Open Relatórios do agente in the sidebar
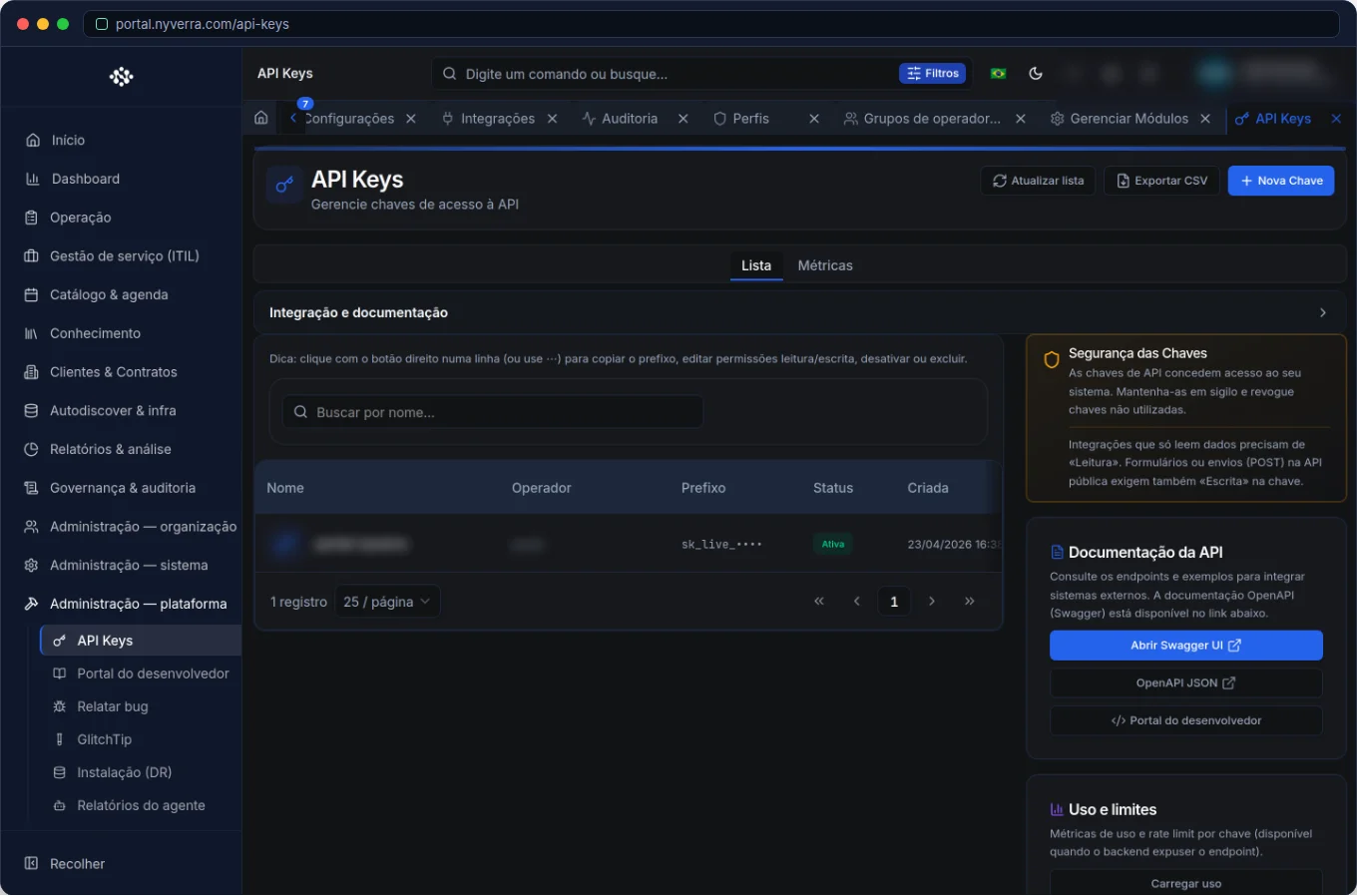 tap(141, 805)
